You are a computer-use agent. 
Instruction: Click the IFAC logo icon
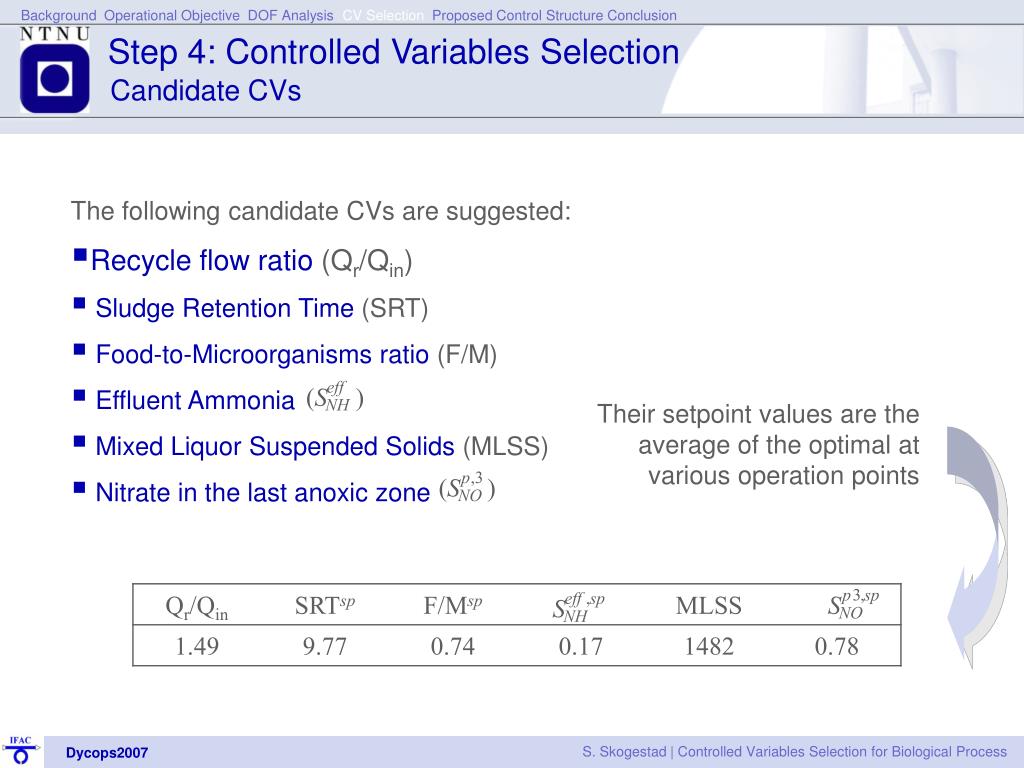click(21, 749)
